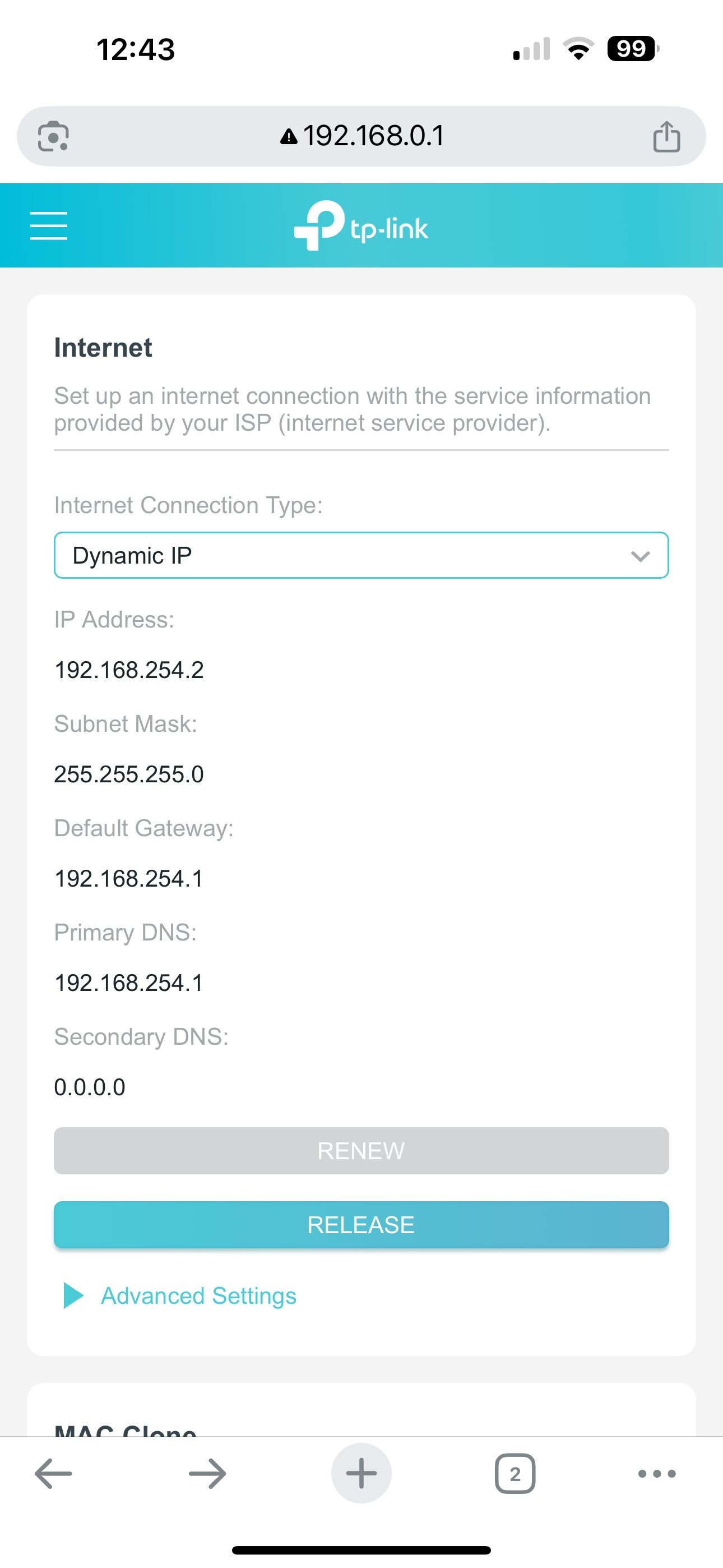
Task: Go back with the browser back arrow
Action: tap(54, 1474)
